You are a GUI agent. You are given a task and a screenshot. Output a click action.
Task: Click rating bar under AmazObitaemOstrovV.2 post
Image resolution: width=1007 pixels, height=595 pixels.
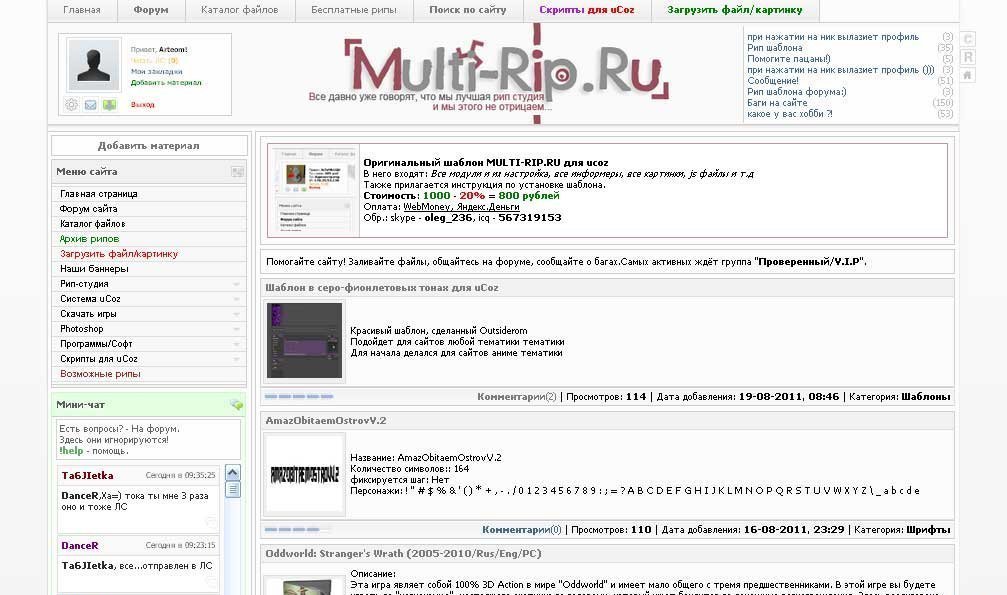(x=299, y=529)
